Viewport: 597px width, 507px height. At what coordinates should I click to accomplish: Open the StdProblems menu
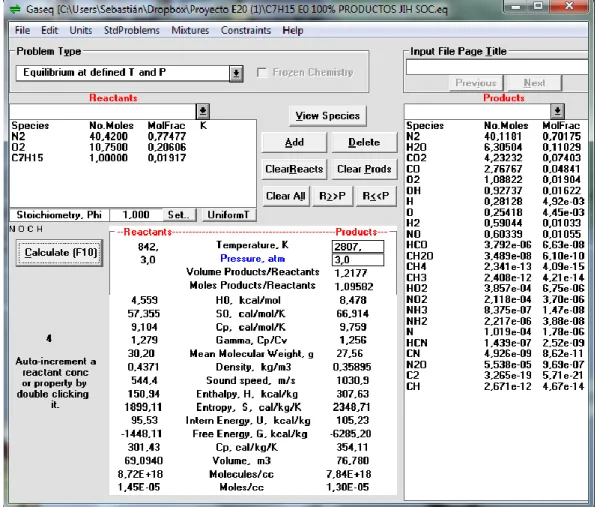132,30
